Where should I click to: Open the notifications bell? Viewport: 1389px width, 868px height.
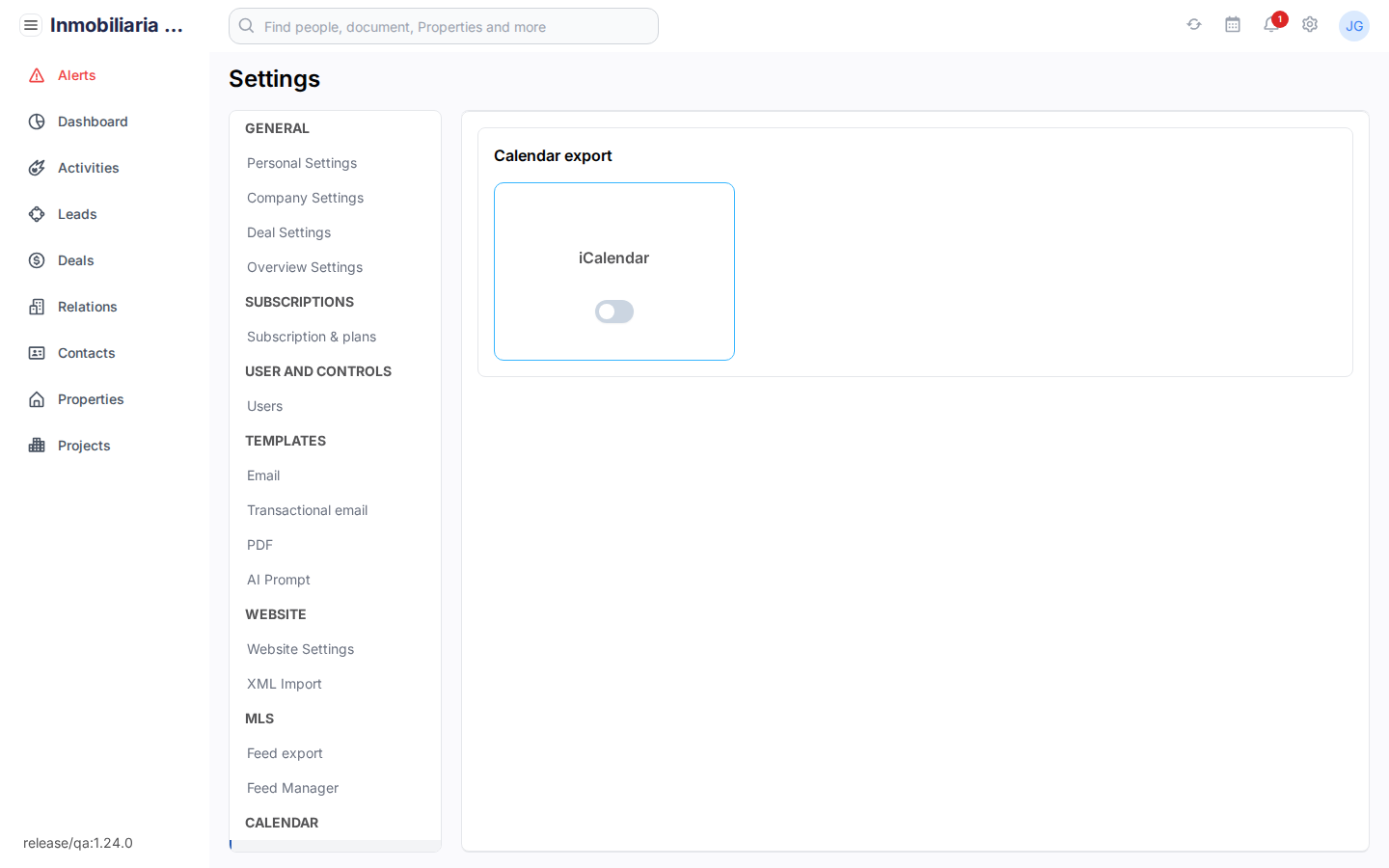[1270, 25]
